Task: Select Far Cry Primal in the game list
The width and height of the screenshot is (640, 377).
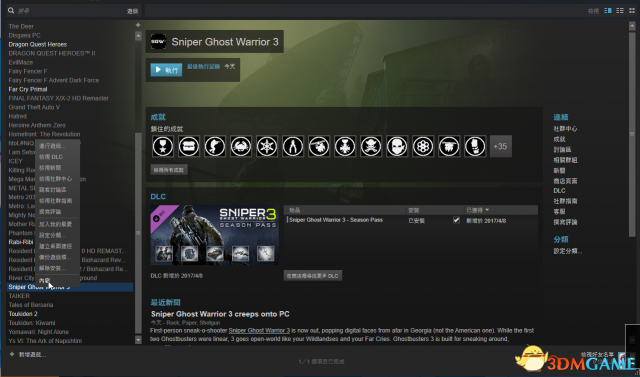Action: (x=28, y=89)
